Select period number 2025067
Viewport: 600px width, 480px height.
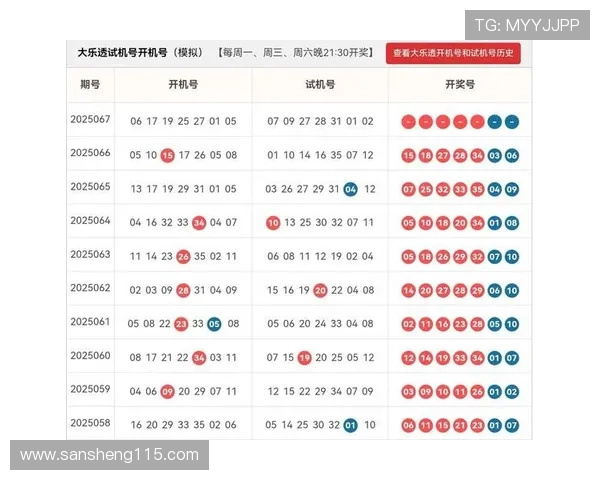click(90, 119)
